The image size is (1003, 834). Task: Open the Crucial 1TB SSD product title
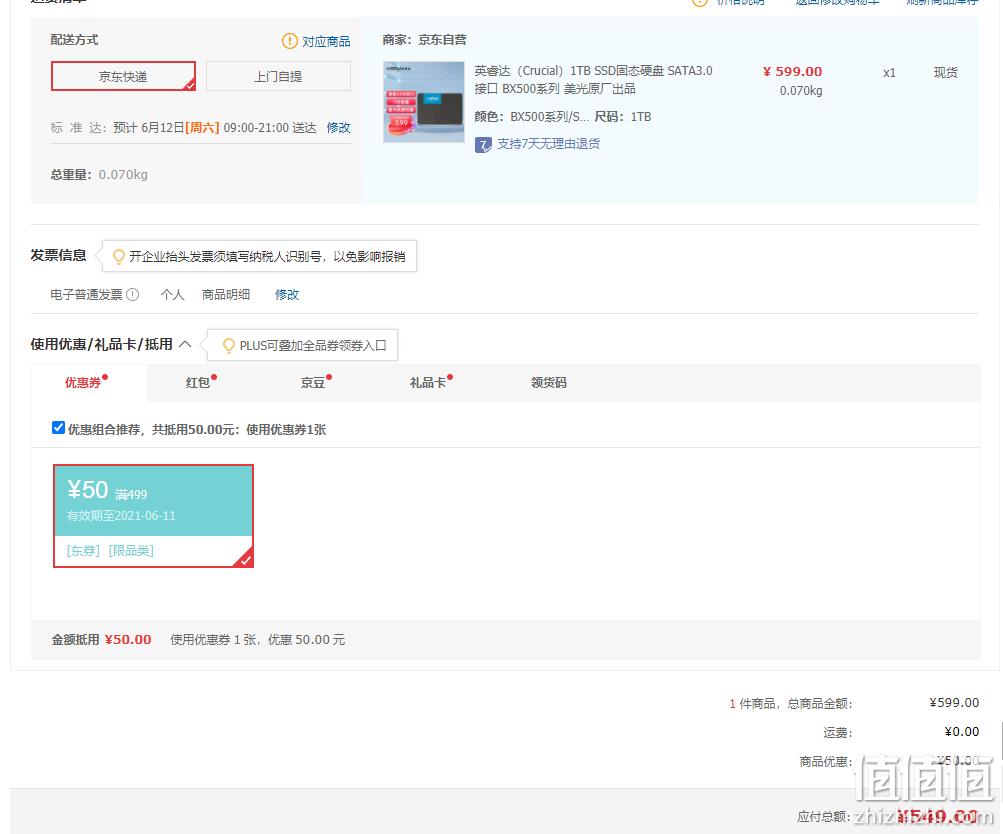coord(593,80)
